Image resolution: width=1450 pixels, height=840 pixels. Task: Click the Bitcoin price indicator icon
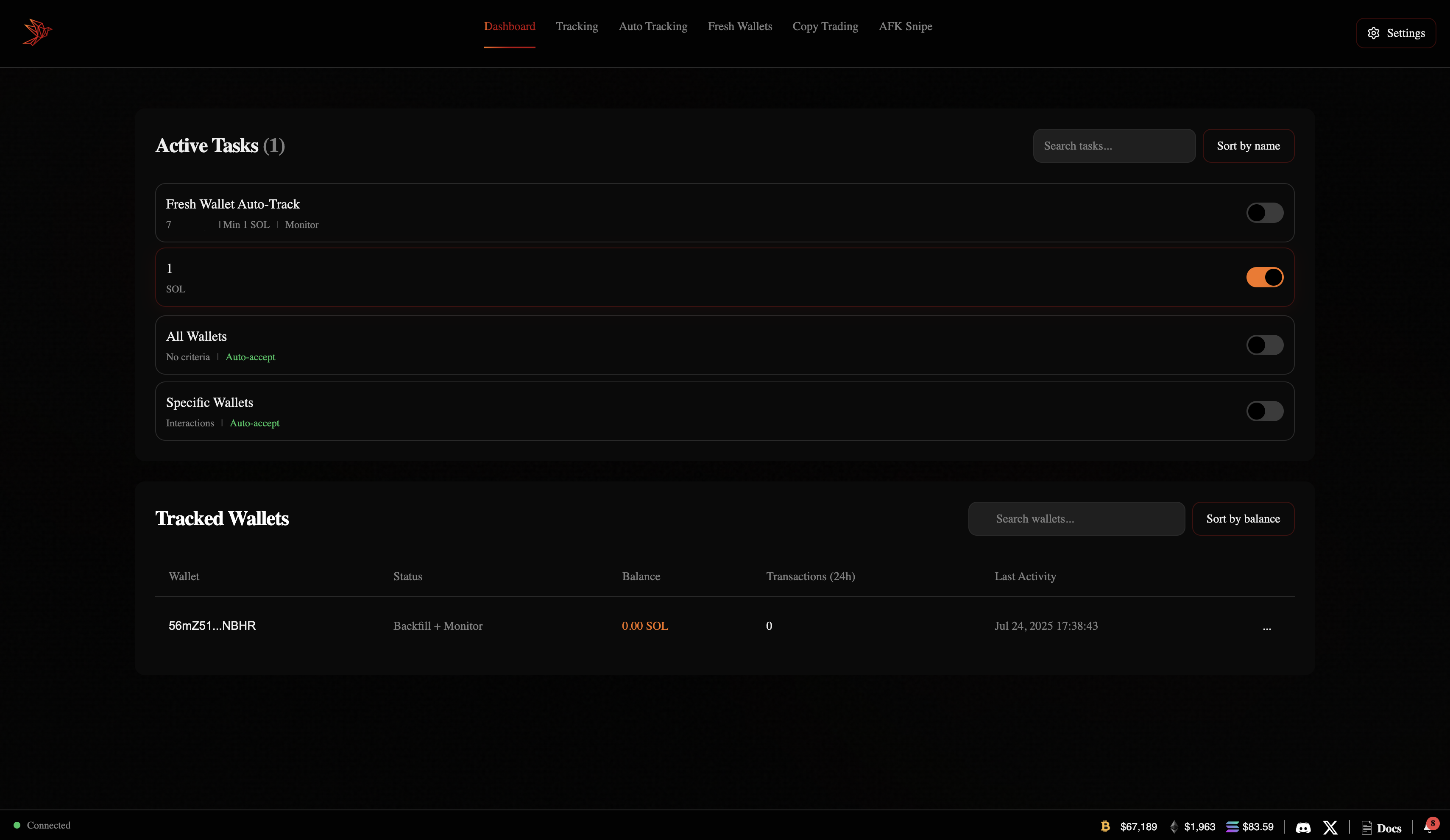(1106, 827)
